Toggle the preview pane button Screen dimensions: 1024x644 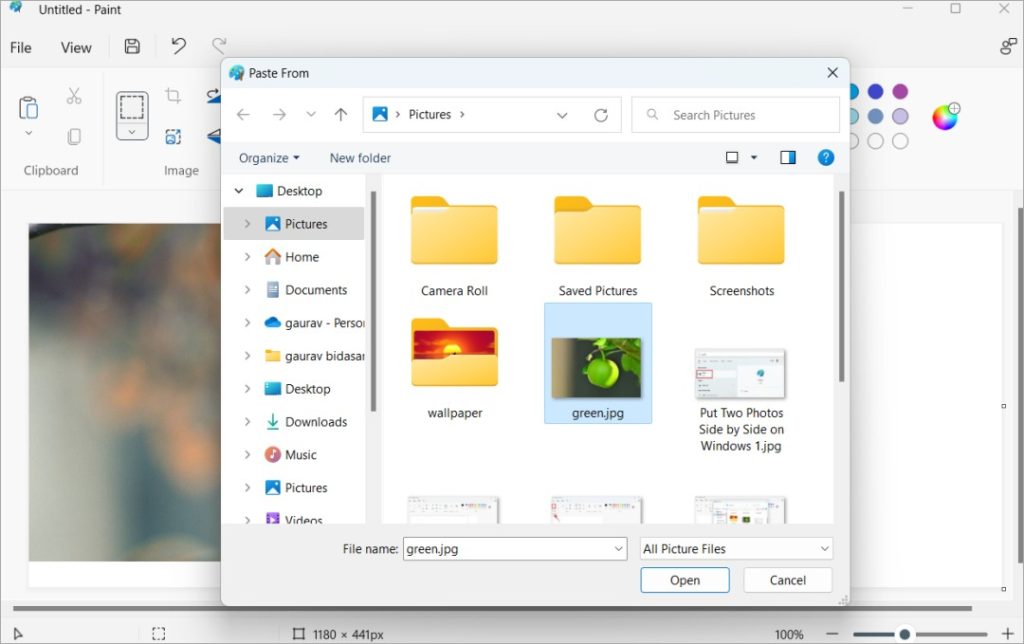coord(788,158)
